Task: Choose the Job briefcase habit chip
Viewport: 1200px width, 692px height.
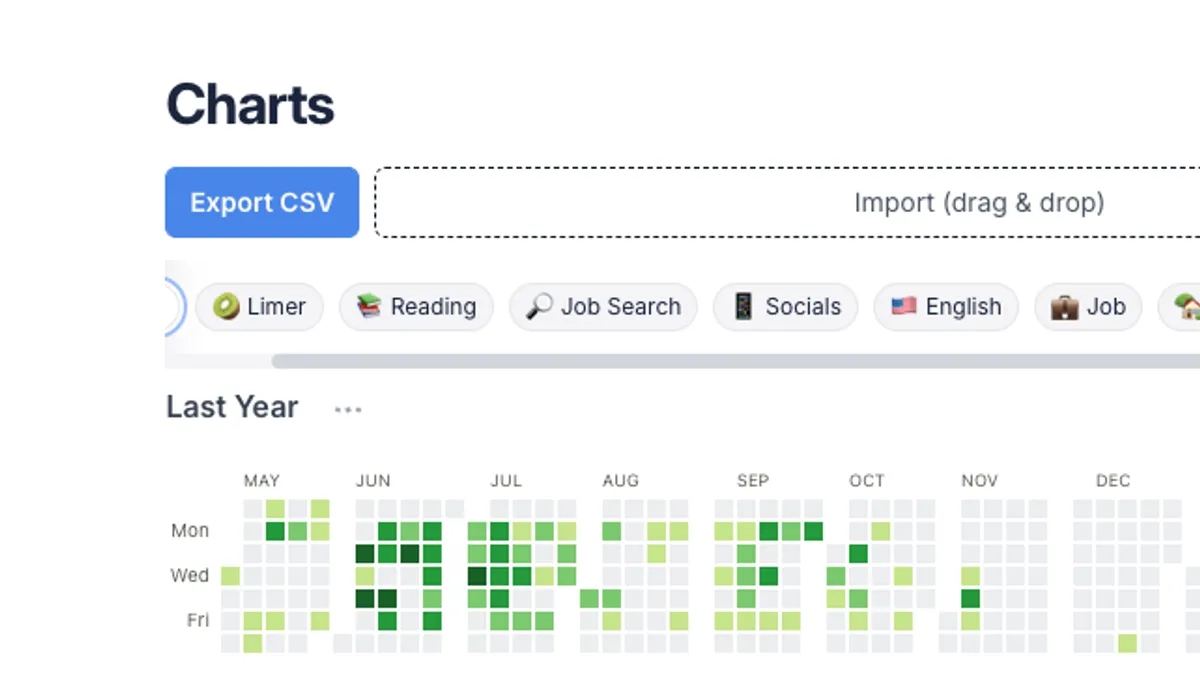Action: 1088,307
